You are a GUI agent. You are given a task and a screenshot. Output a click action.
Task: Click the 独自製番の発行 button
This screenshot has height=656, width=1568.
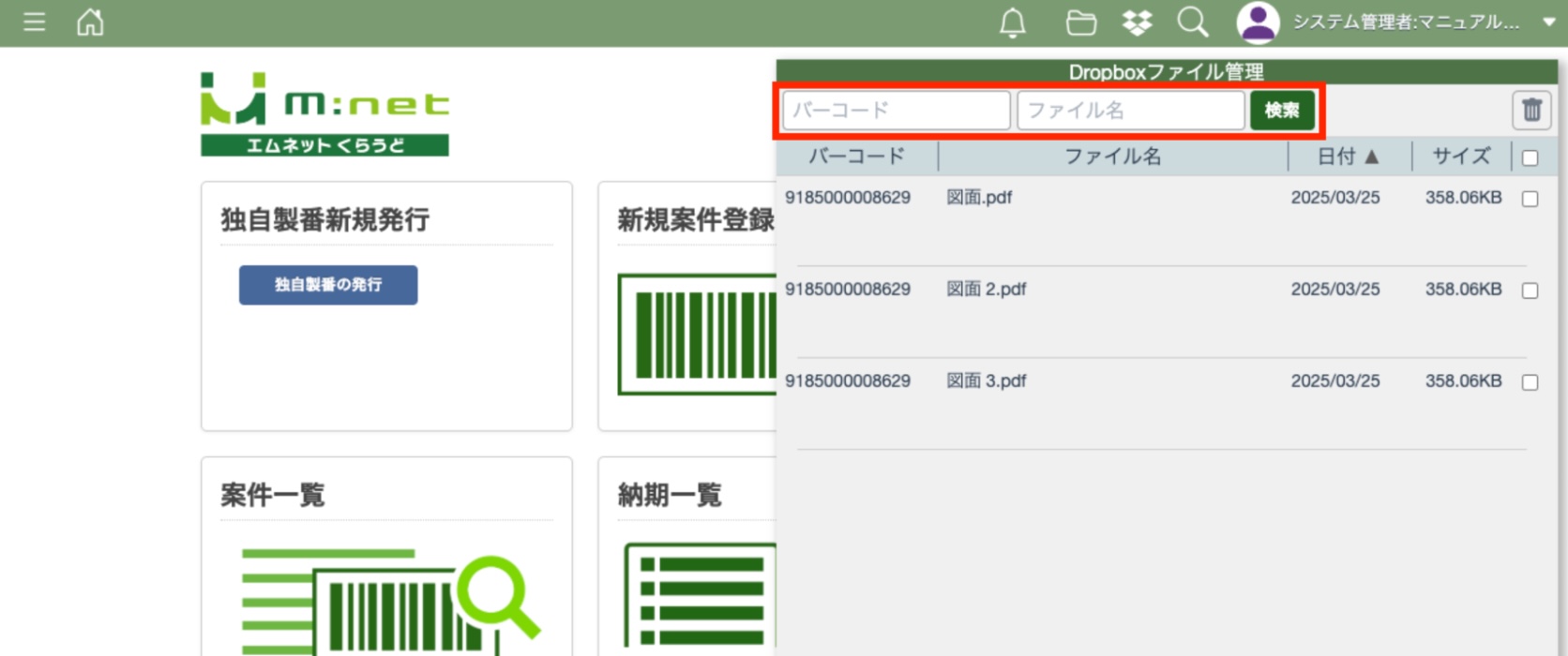point(328,285)
